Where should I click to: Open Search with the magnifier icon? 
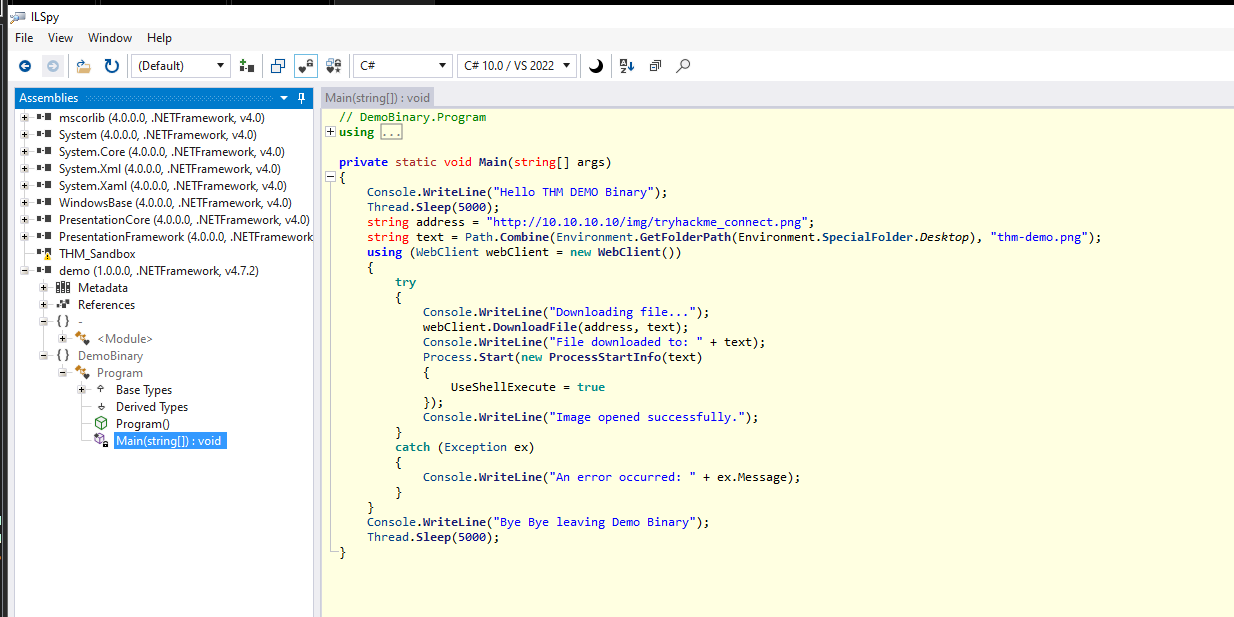coord(683,66)
